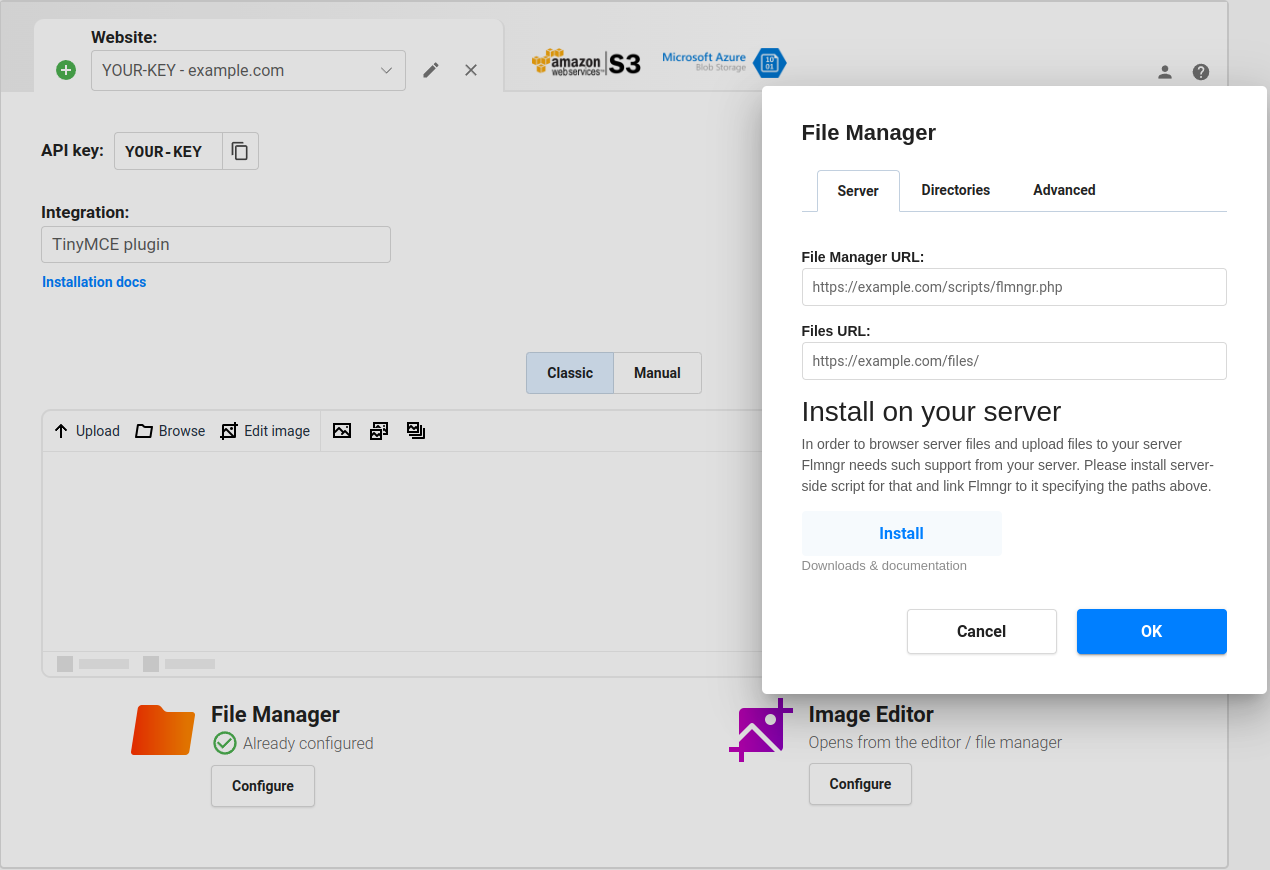This screenshot has width=1270, height=870.
Task: Edit the website using the pencil icon
Action: coord(430,70)
